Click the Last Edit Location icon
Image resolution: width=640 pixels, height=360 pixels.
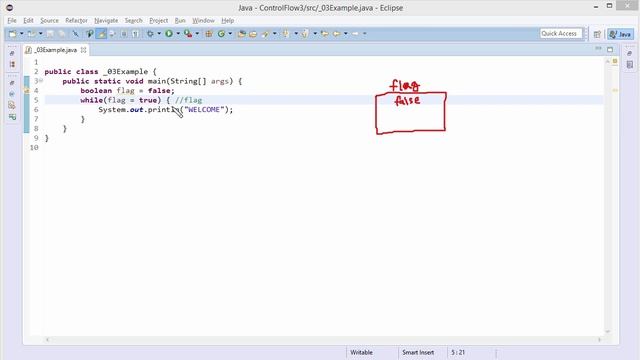coord(325,34)
